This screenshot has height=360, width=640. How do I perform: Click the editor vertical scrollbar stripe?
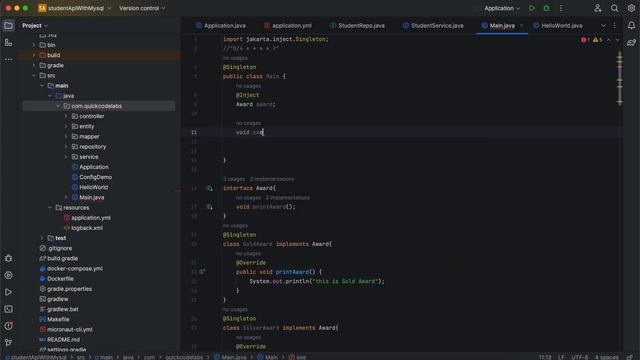pyautogui.click(x=620, y=78)
